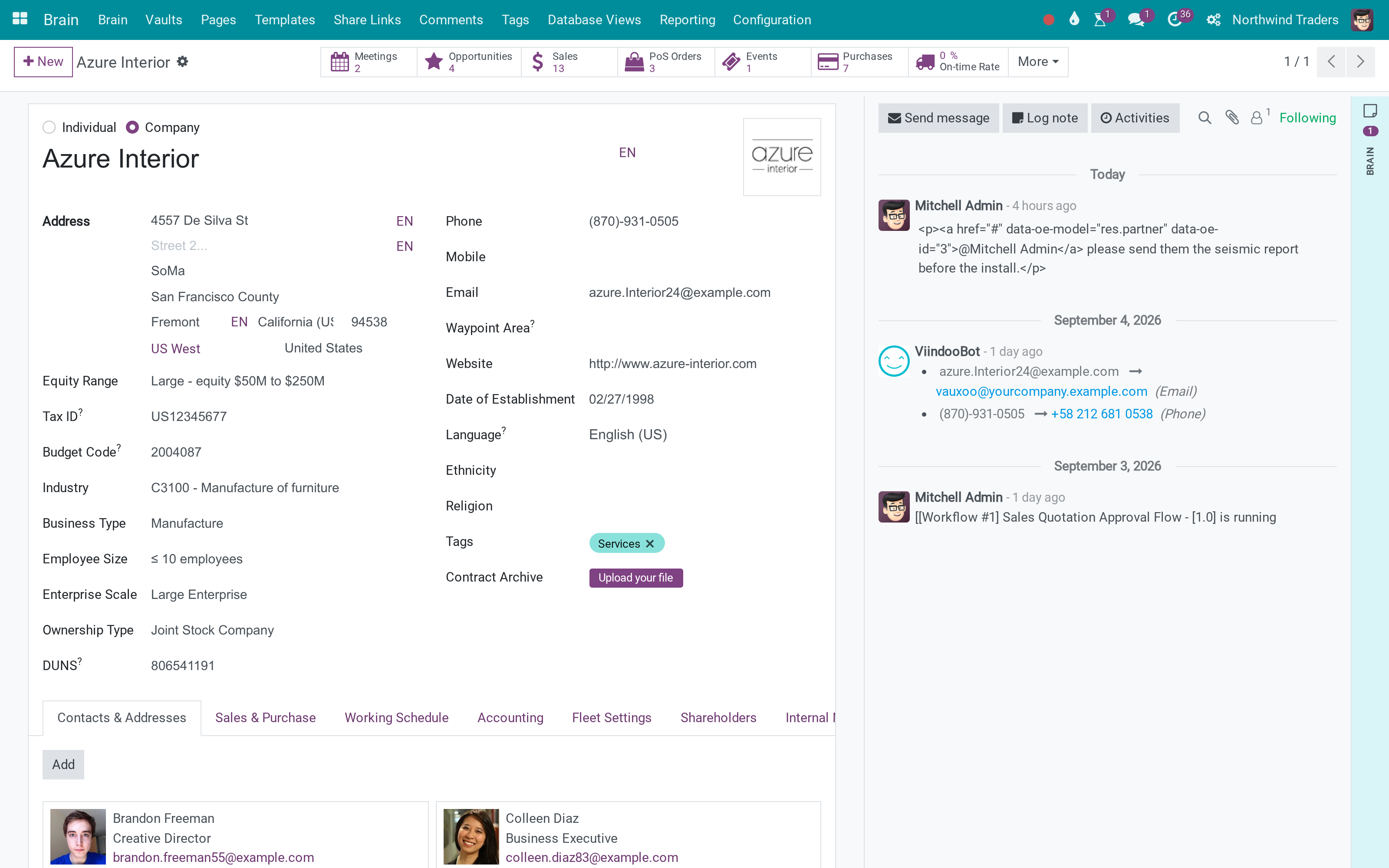Switch to the Fleet Settings tab
The image size is (1389, 868).
[x=612, y=717]
